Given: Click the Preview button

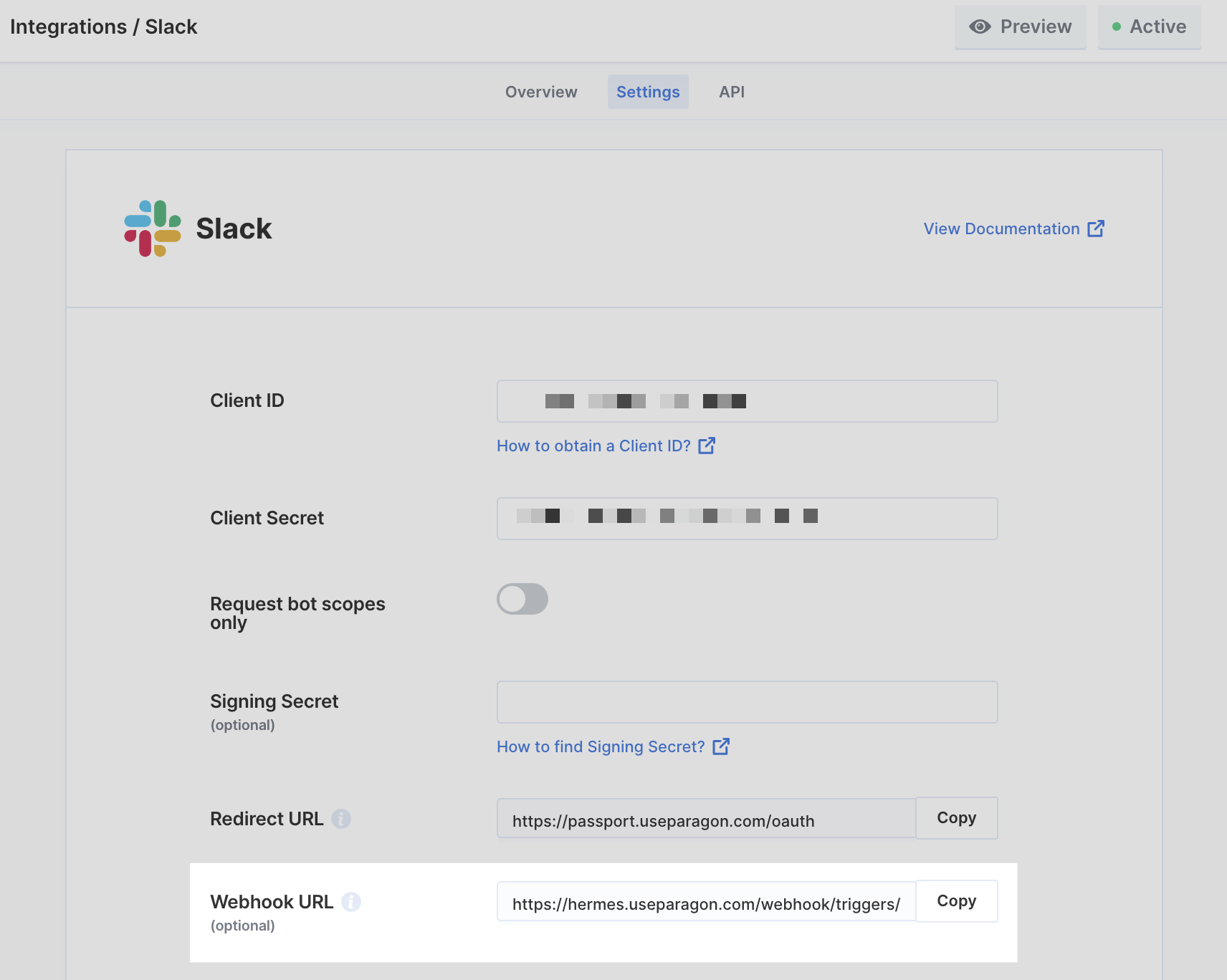Looking at the screenshot, I should (x=1021, y=27).
